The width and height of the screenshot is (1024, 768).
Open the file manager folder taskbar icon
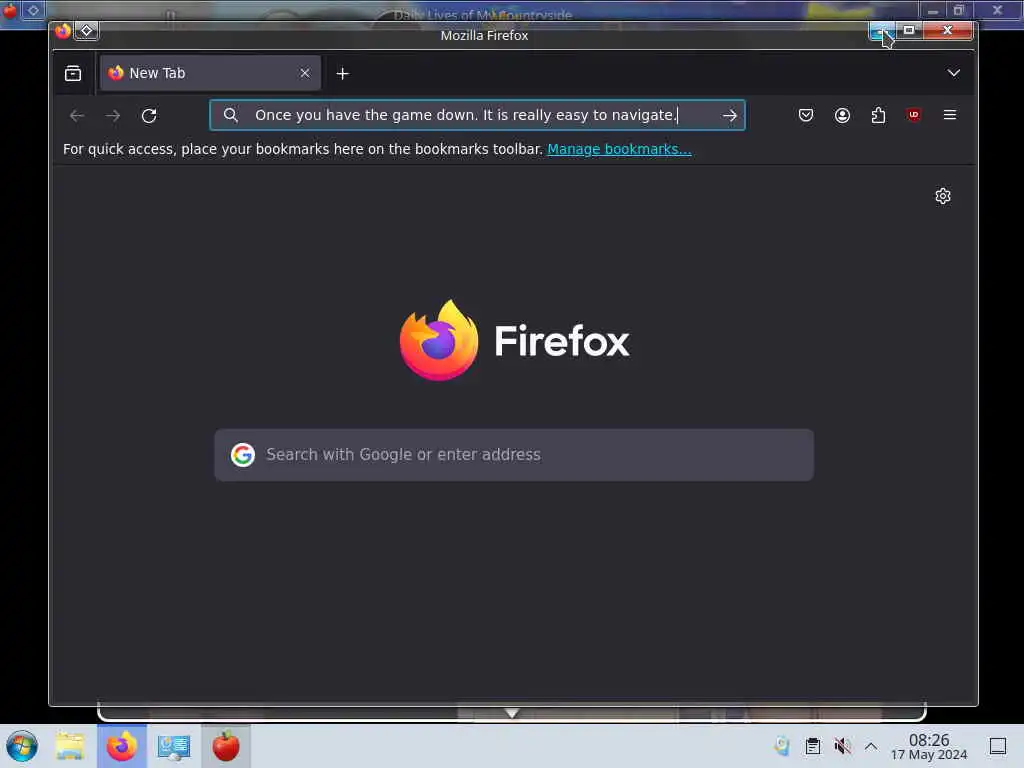70,746
